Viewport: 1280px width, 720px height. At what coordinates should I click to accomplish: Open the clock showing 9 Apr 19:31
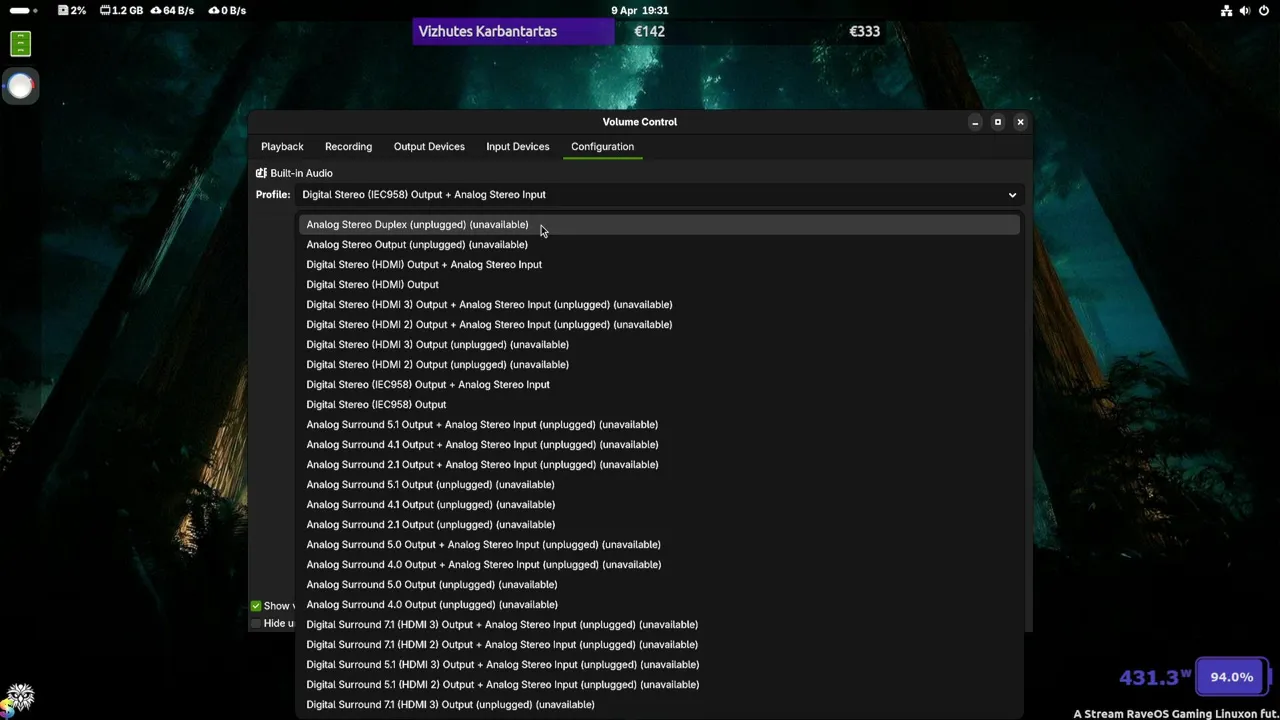click(640, 10)
